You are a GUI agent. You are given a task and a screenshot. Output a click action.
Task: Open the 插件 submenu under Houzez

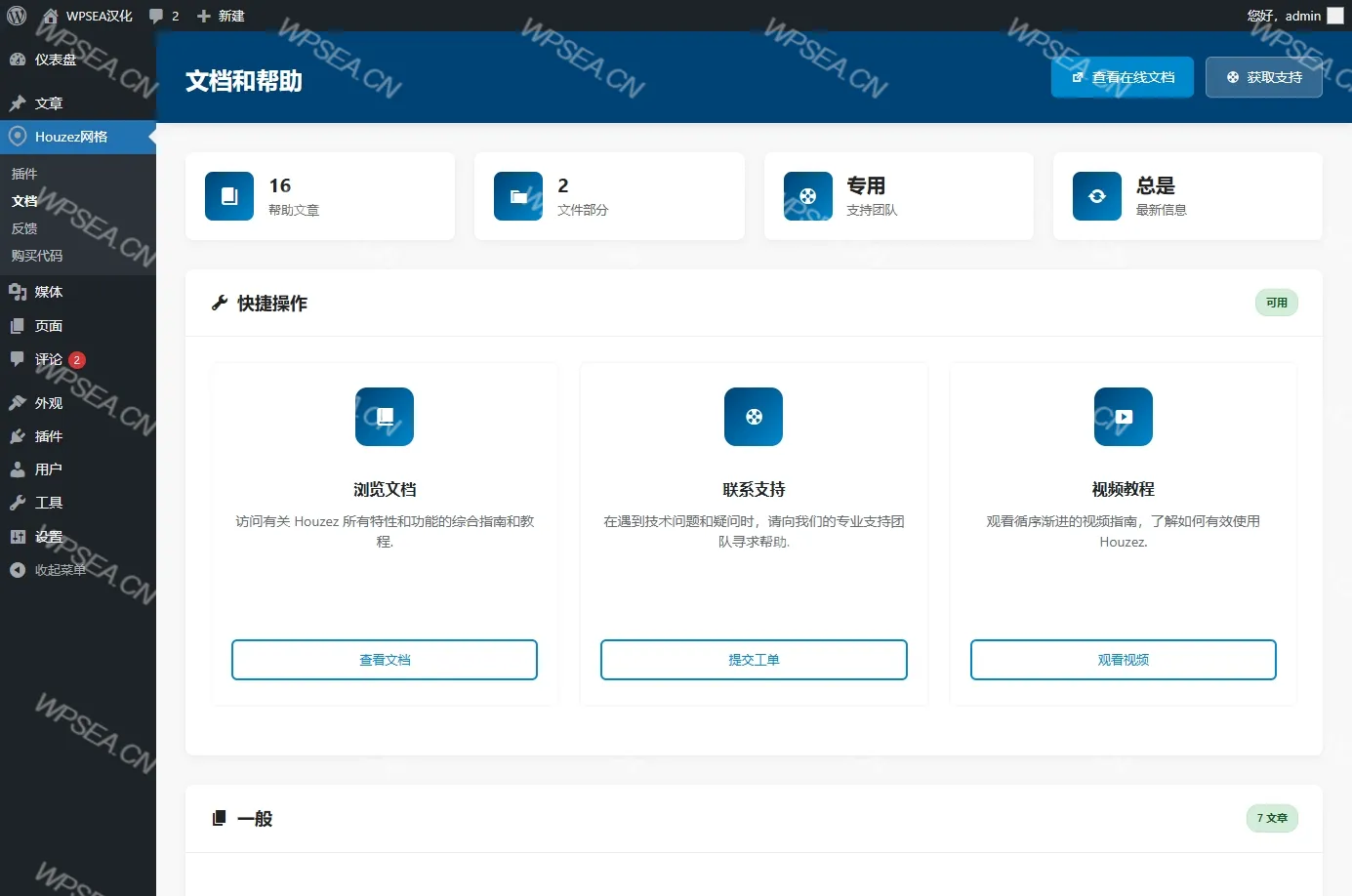[x=24, y=174]
